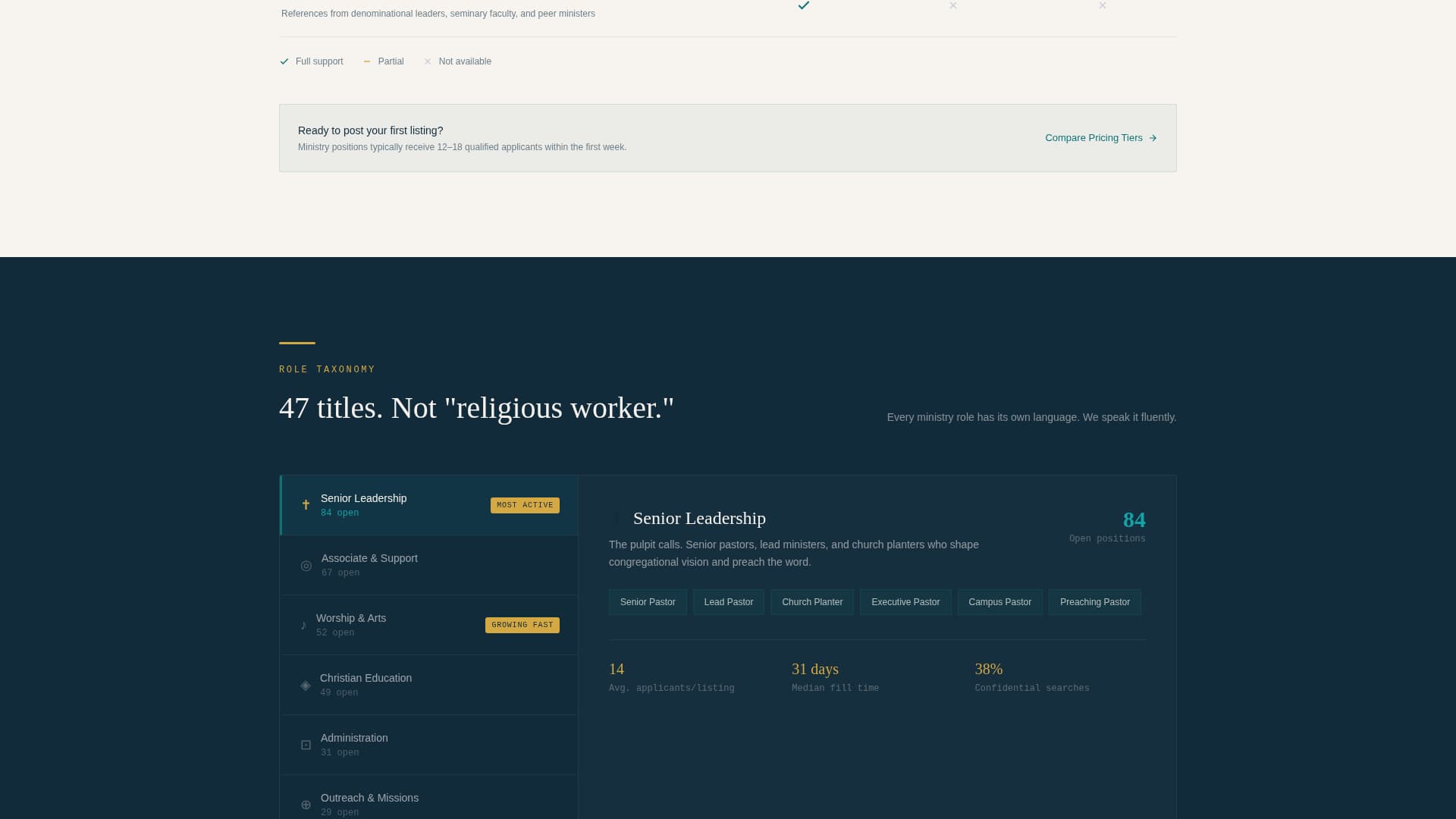Click the target icon beside Associate & Support
The height and width of the screenshot is (819, 1456).
tap(306, 566)
